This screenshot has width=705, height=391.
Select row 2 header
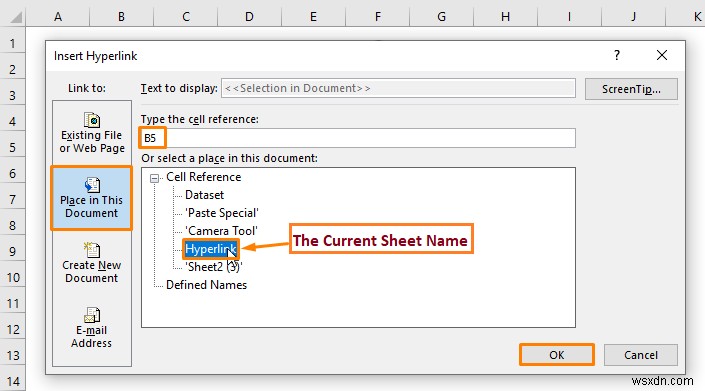pos(13,70)
